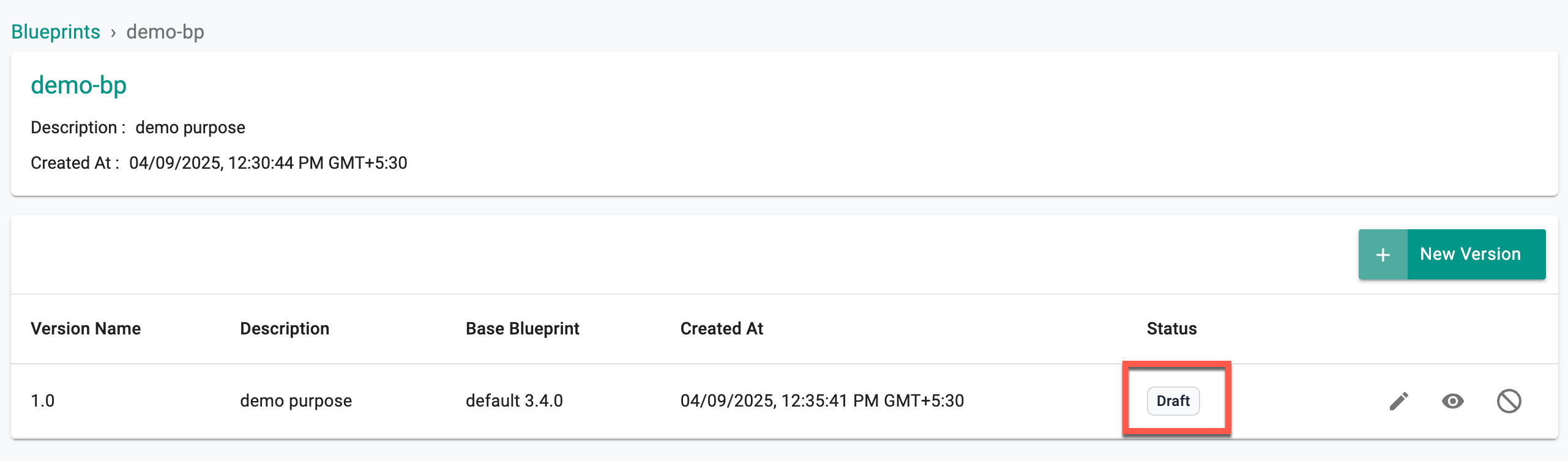Select demo-bp in the breadcrumb trail
The image size is (1568, 461).
(x=165, y=32)
